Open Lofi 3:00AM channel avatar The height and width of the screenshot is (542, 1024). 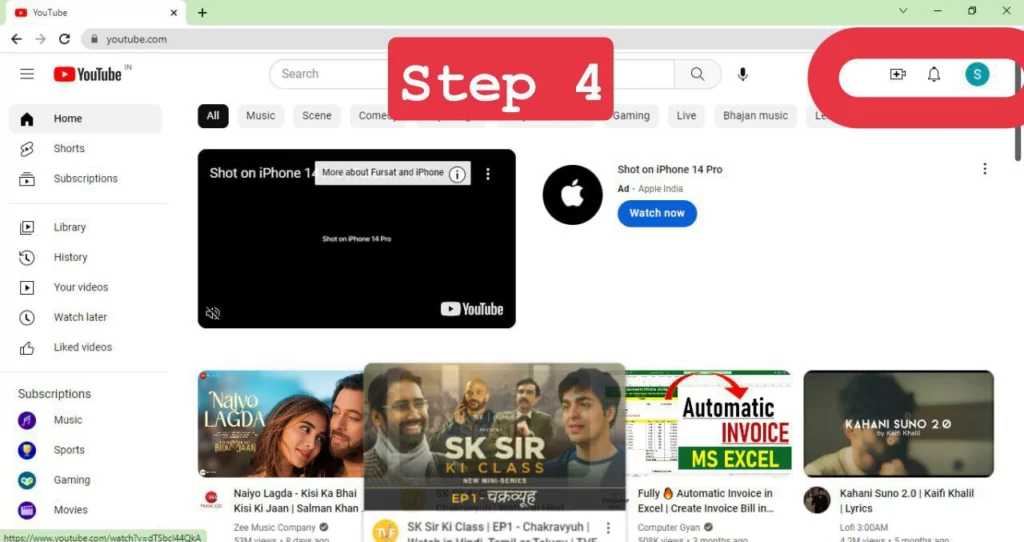pos(817,500)
